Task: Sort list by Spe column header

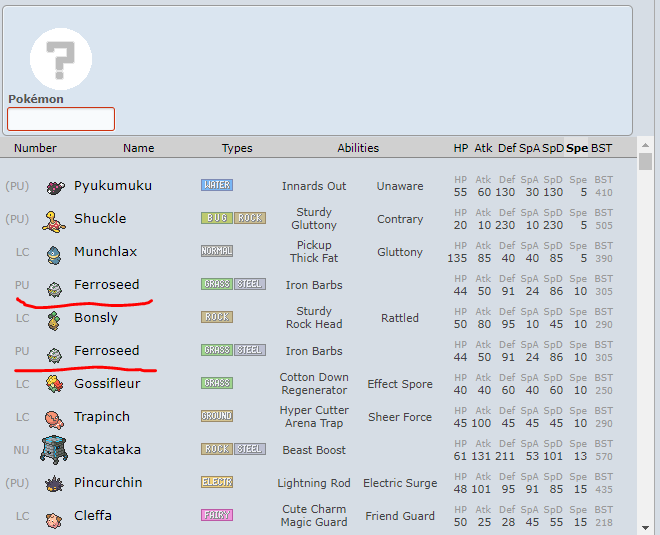Action: pyautogui.click(x=577, y=148)
